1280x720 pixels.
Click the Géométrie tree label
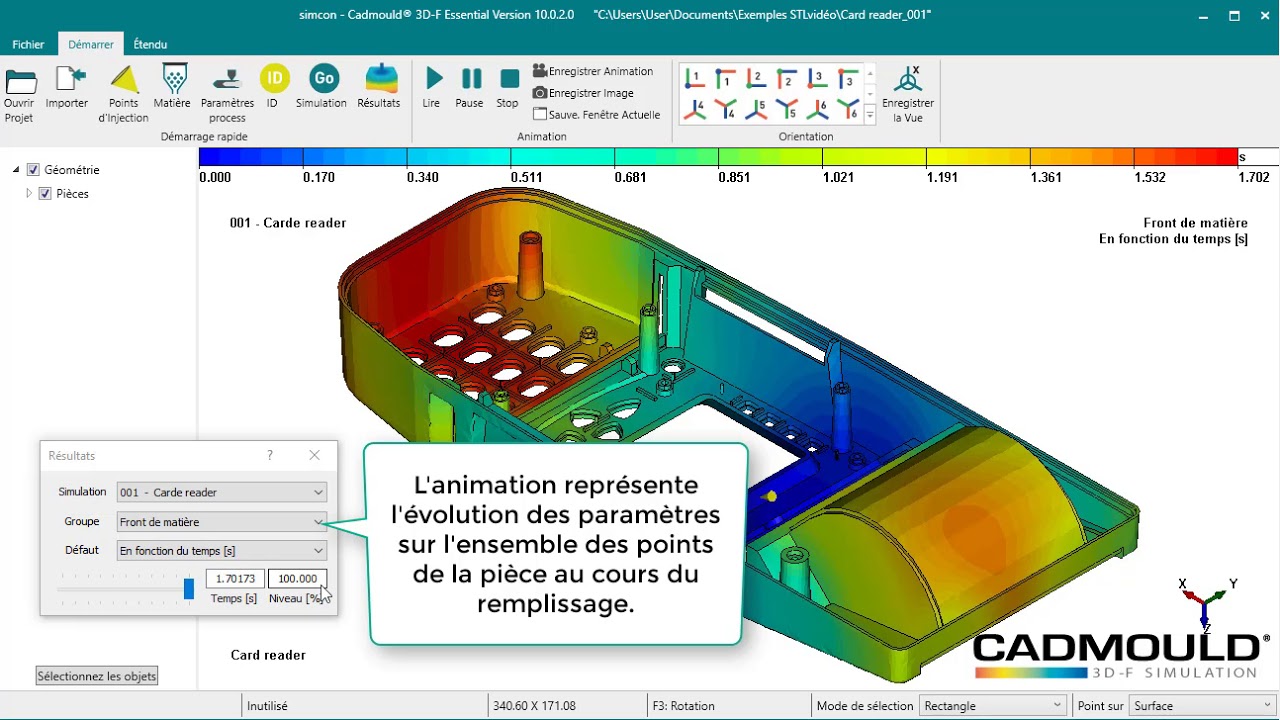coord(72,170)
